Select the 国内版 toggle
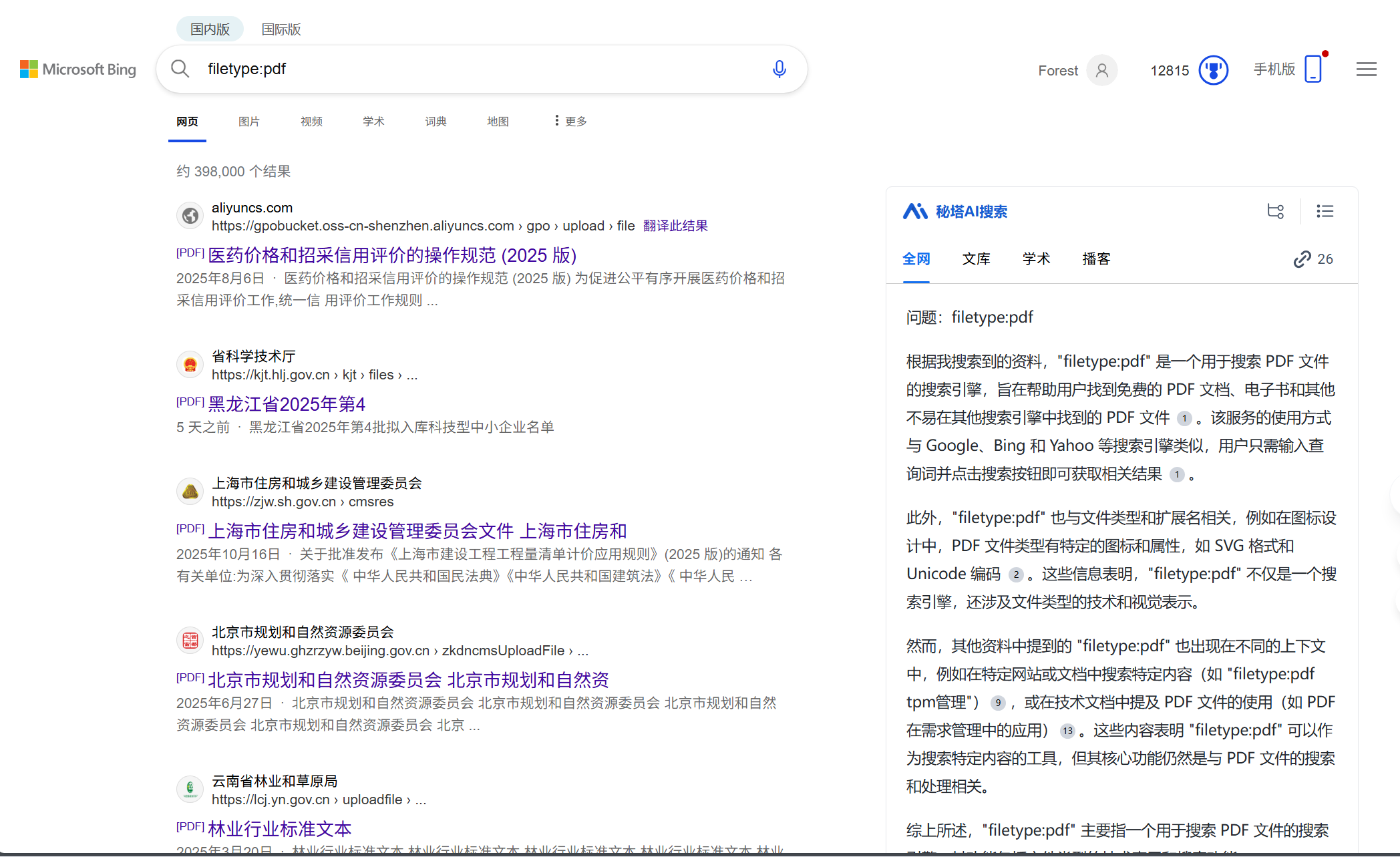1400x857 pixels. click(209, 29)
